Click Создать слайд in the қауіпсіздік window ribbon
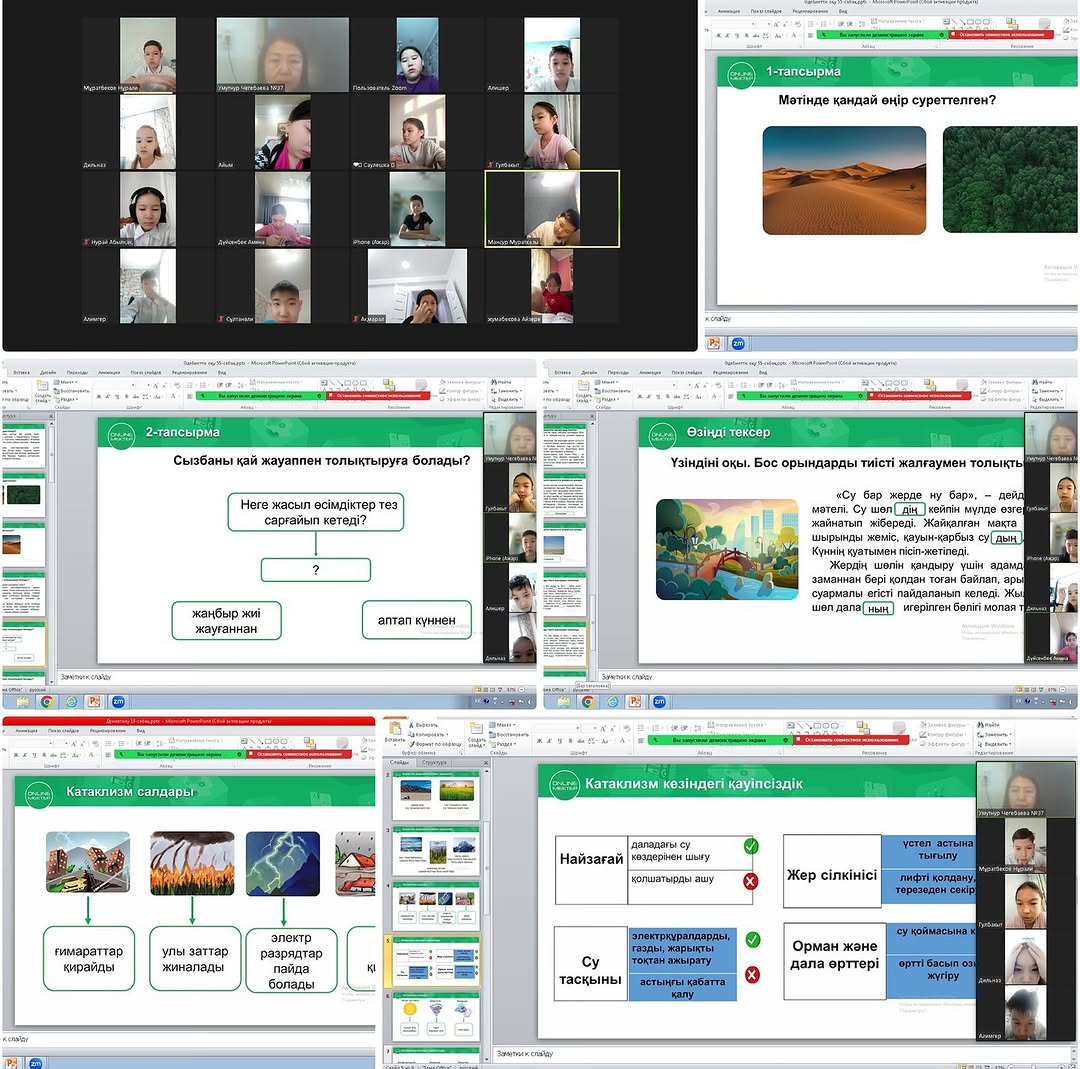1080x1069 pixels. click(477, 736)
